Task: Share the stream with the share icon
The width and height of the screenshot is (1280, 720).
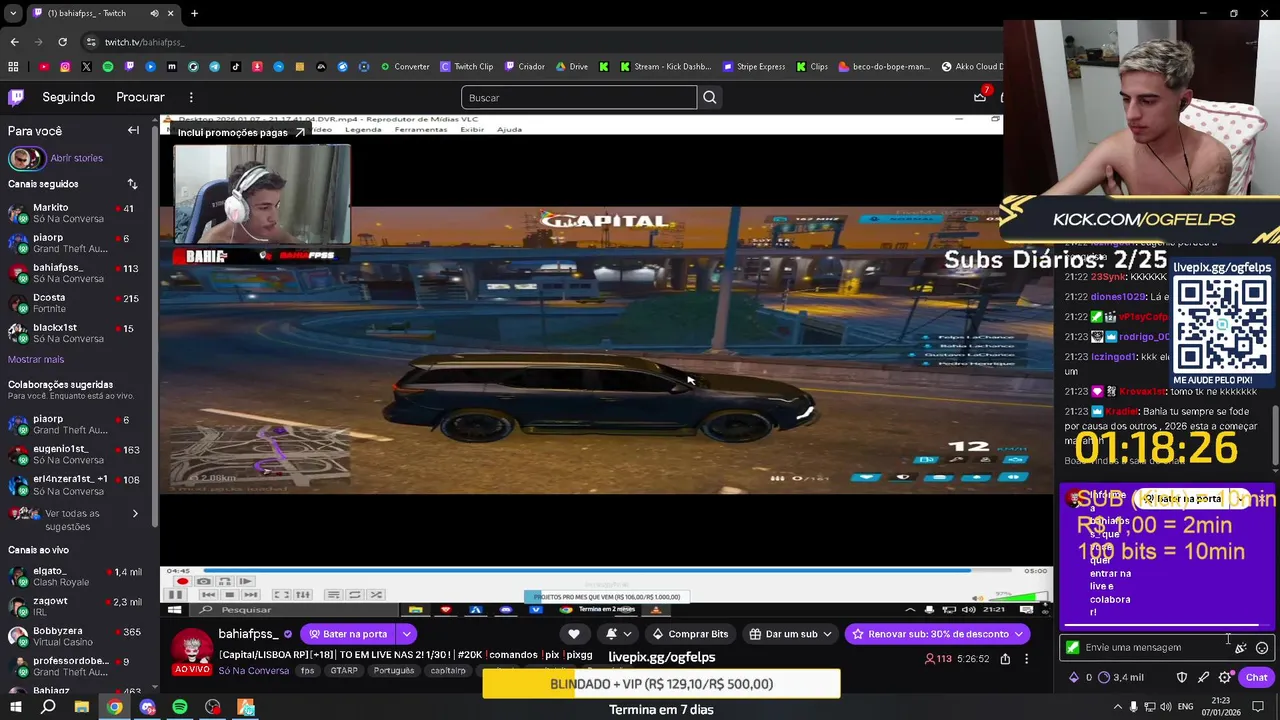Action: (x=1005, y=659)
